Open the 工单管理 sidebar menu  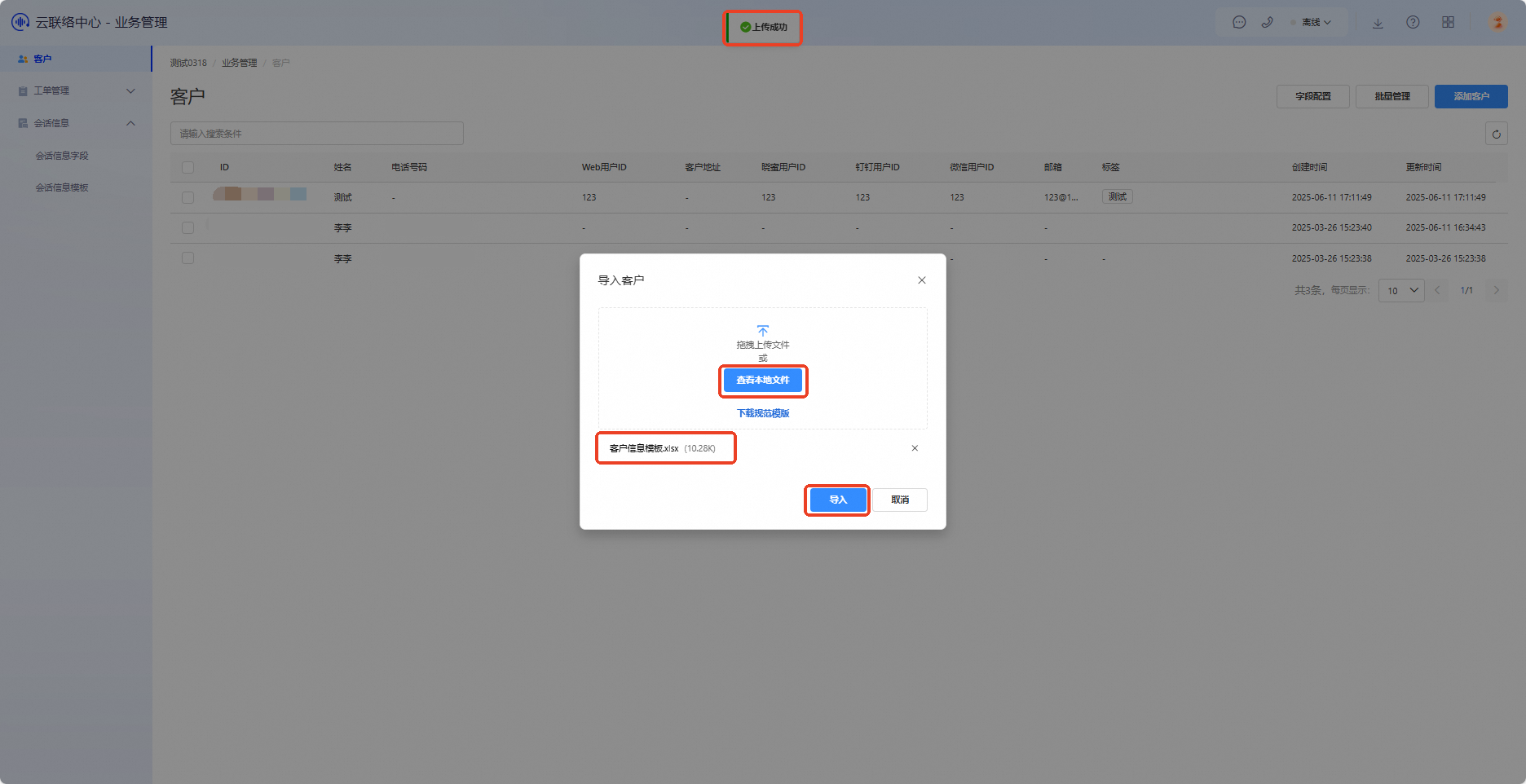coord(76,91)
